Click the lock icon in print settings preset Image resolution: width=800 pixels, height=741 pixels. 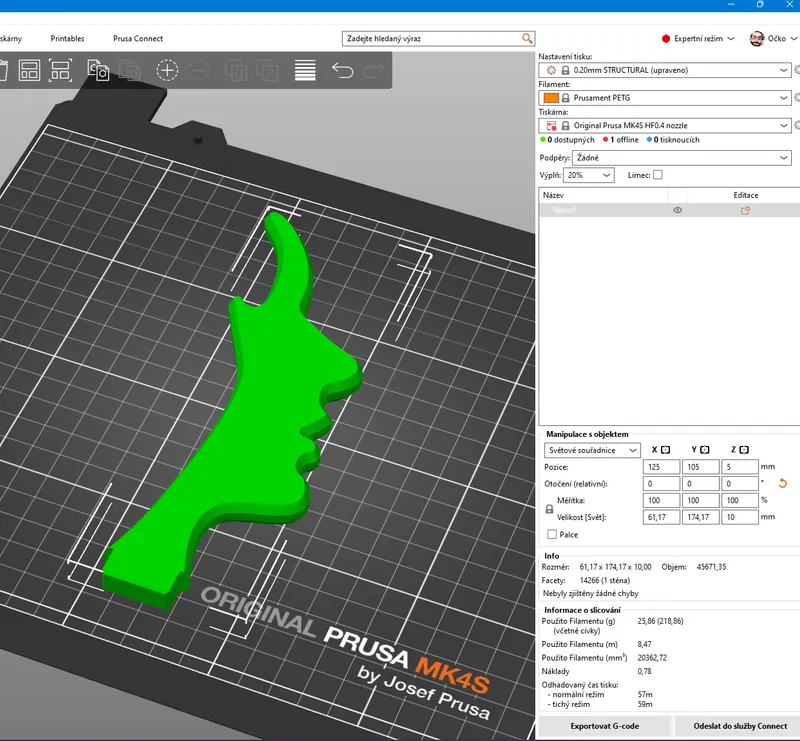(565, 70)
